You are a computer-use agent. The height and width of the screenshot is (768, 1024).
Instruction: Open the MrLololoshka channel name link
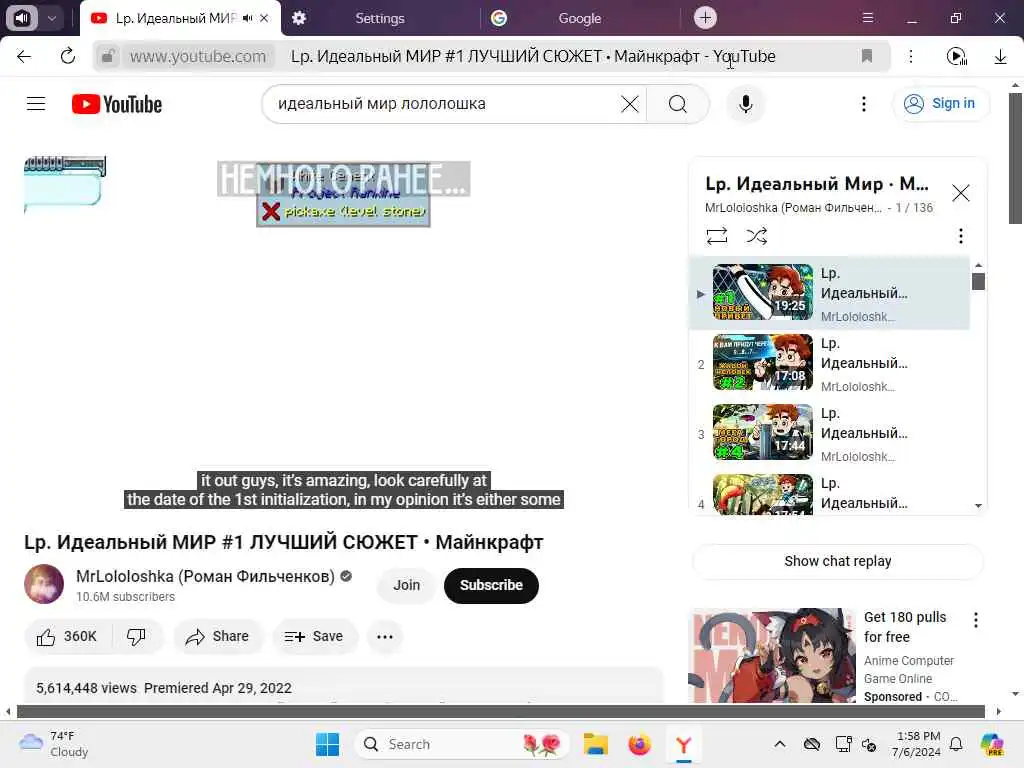point(205,577)
